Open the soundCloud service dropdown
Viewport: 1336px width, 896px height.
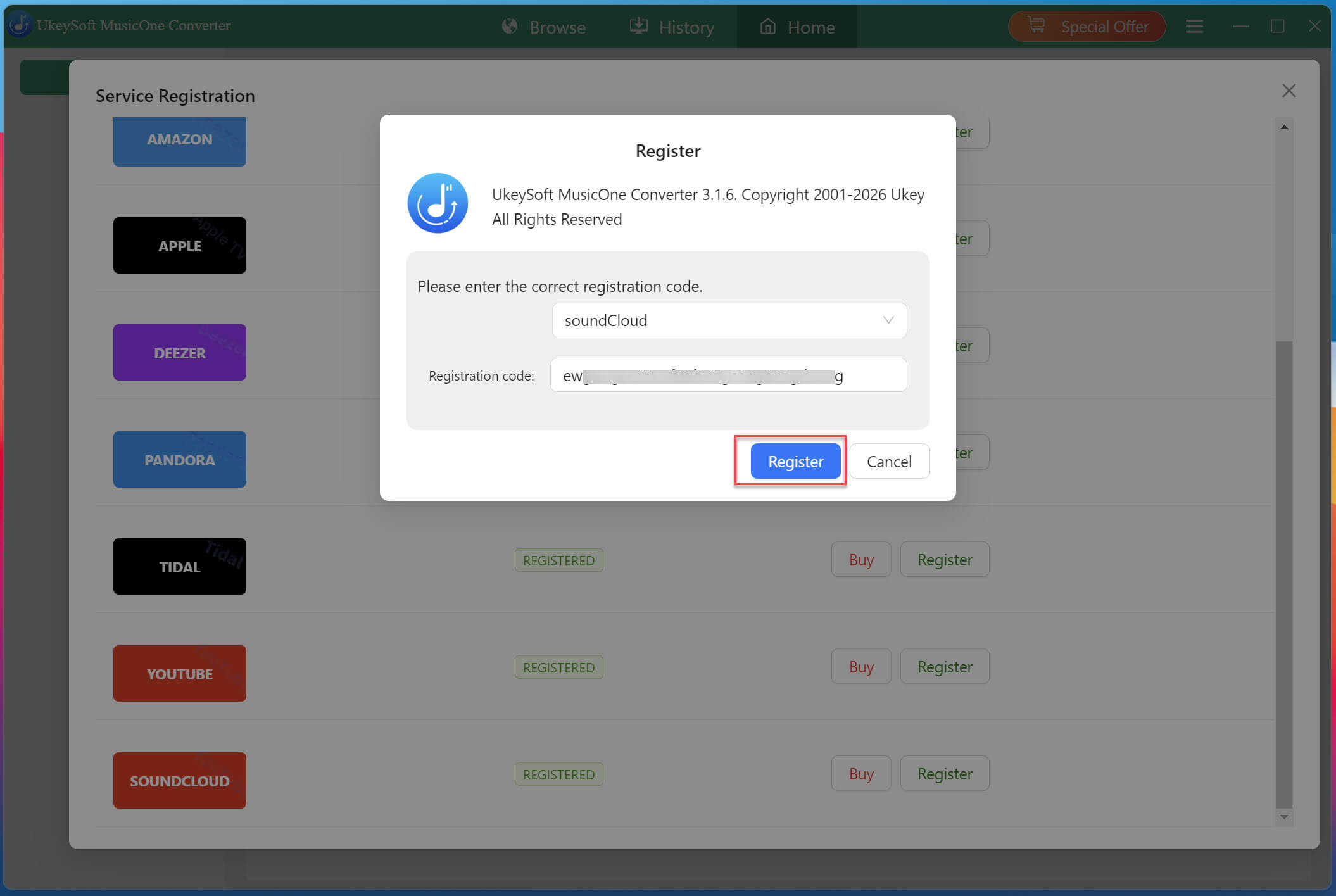(729, 320)
